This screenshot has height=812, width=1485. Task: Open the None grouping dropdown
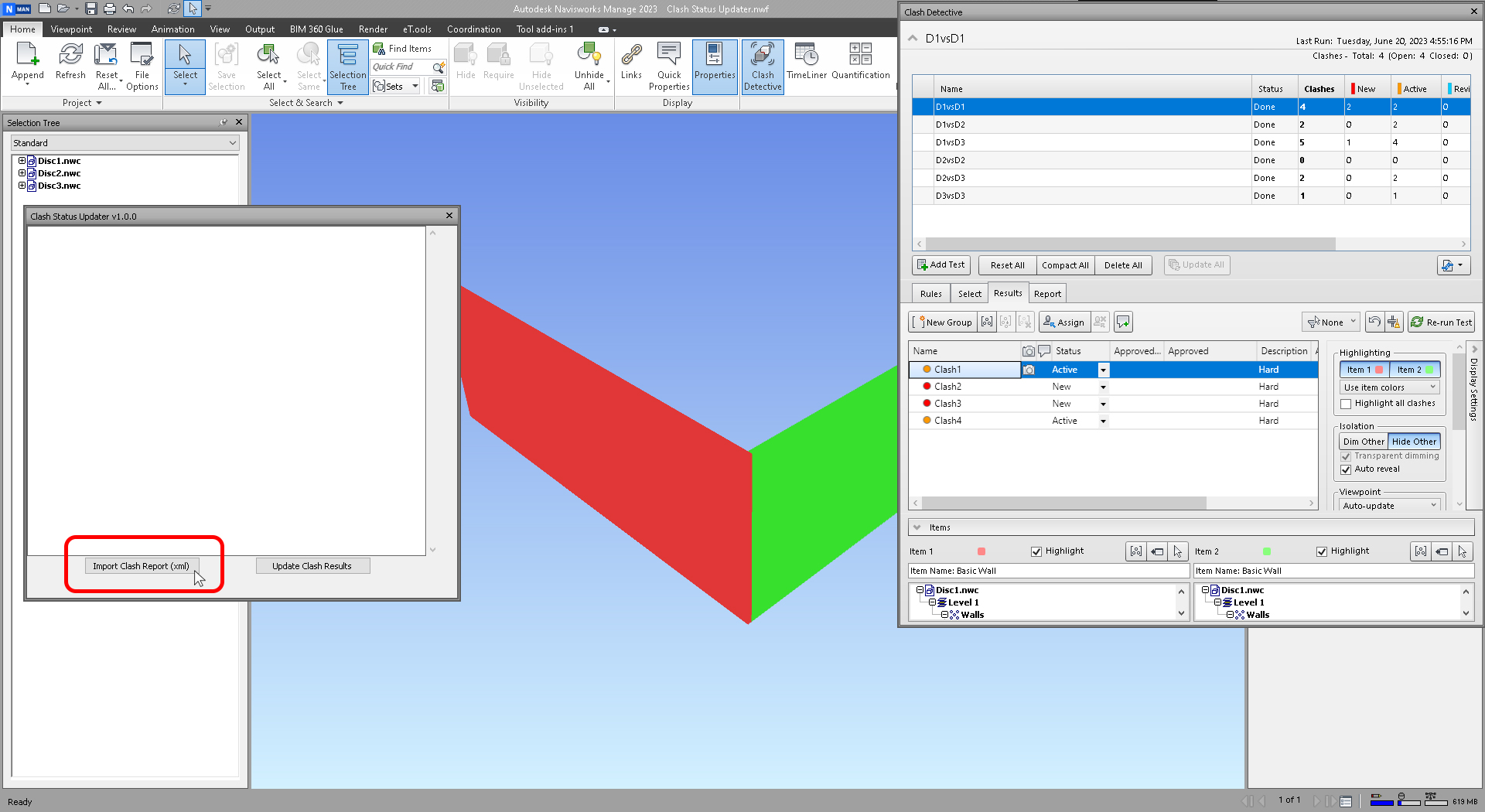[1331, 322]
